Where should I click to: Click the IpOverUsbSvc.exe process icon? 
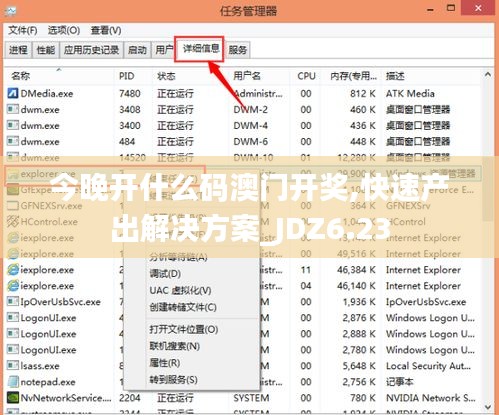(13, 302)
